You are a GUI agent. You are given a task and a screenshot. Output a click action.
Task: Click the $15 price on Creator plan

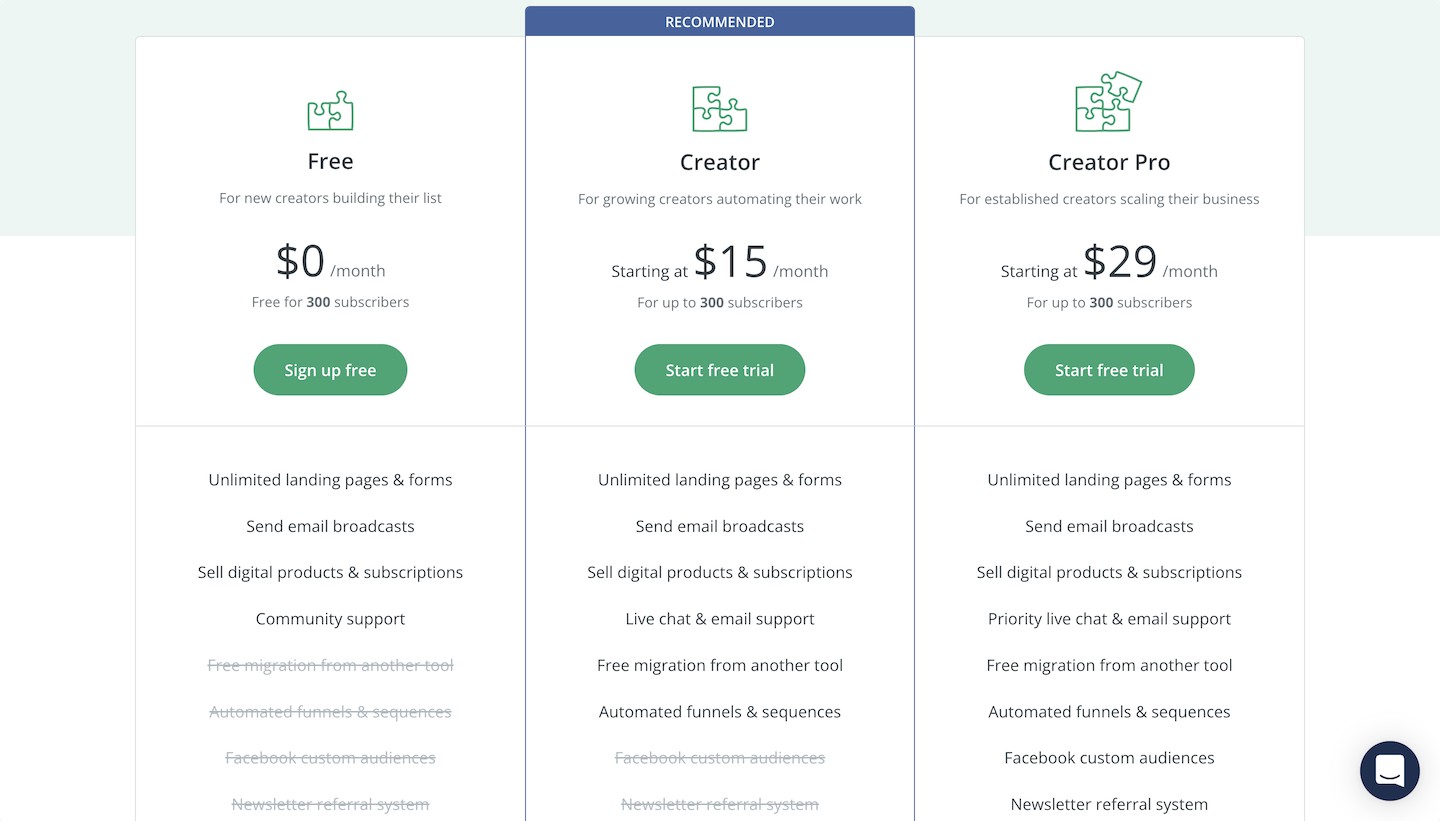pyautogui.click(x=731, y=262)
